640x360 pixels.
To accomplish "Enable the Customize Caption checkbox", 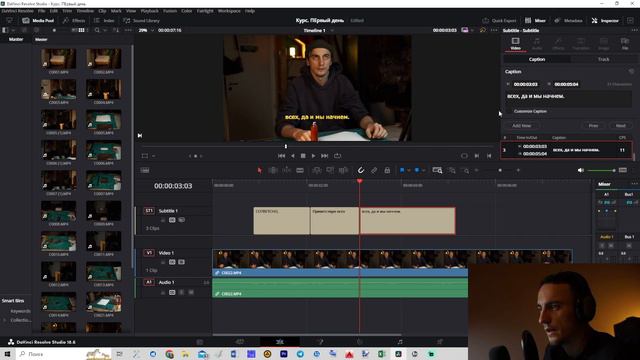I will [x=509, y=111].
